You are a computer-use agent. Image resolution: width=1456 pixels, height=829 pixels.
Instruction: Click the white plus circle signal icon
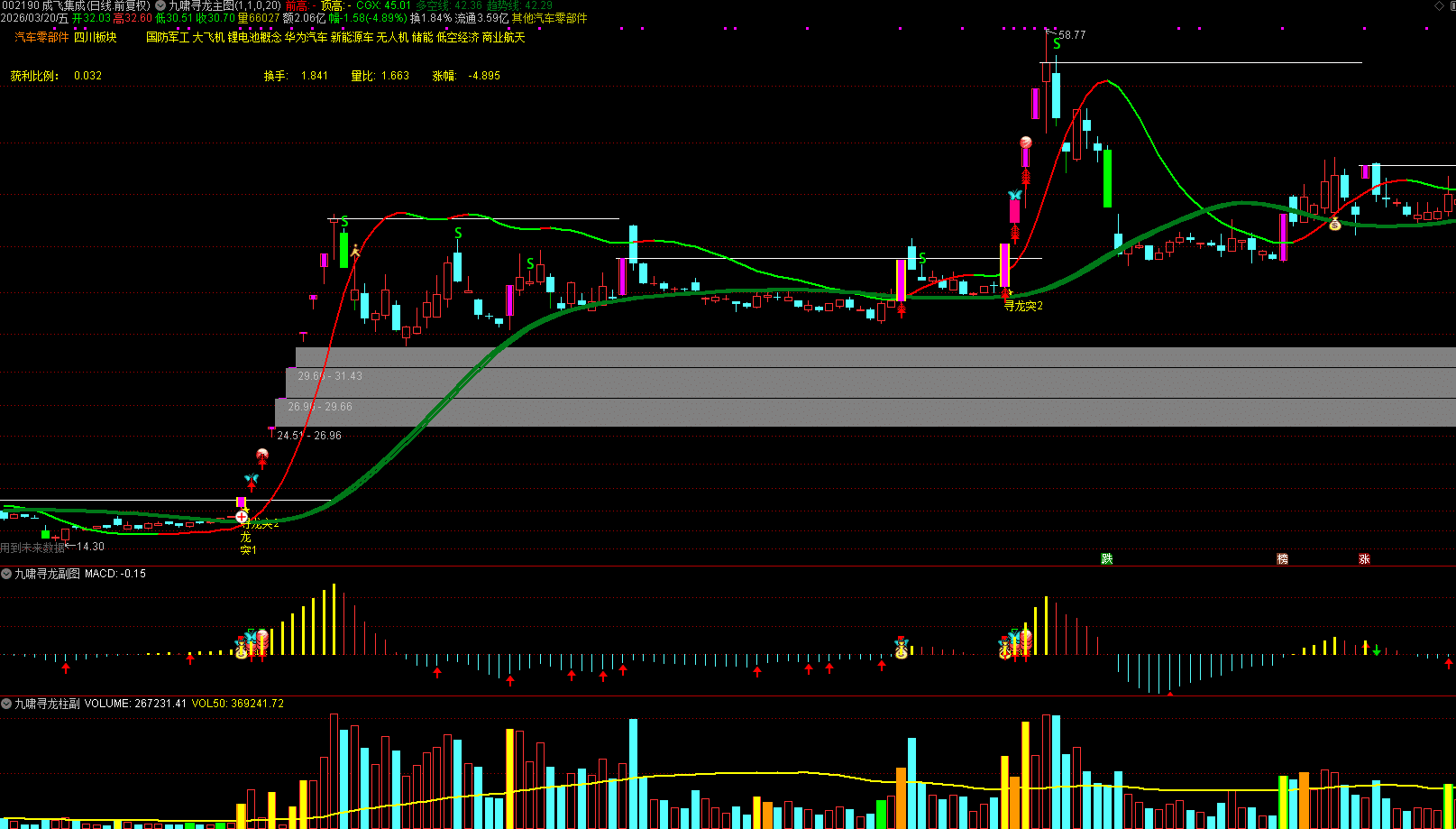point(242,517)
